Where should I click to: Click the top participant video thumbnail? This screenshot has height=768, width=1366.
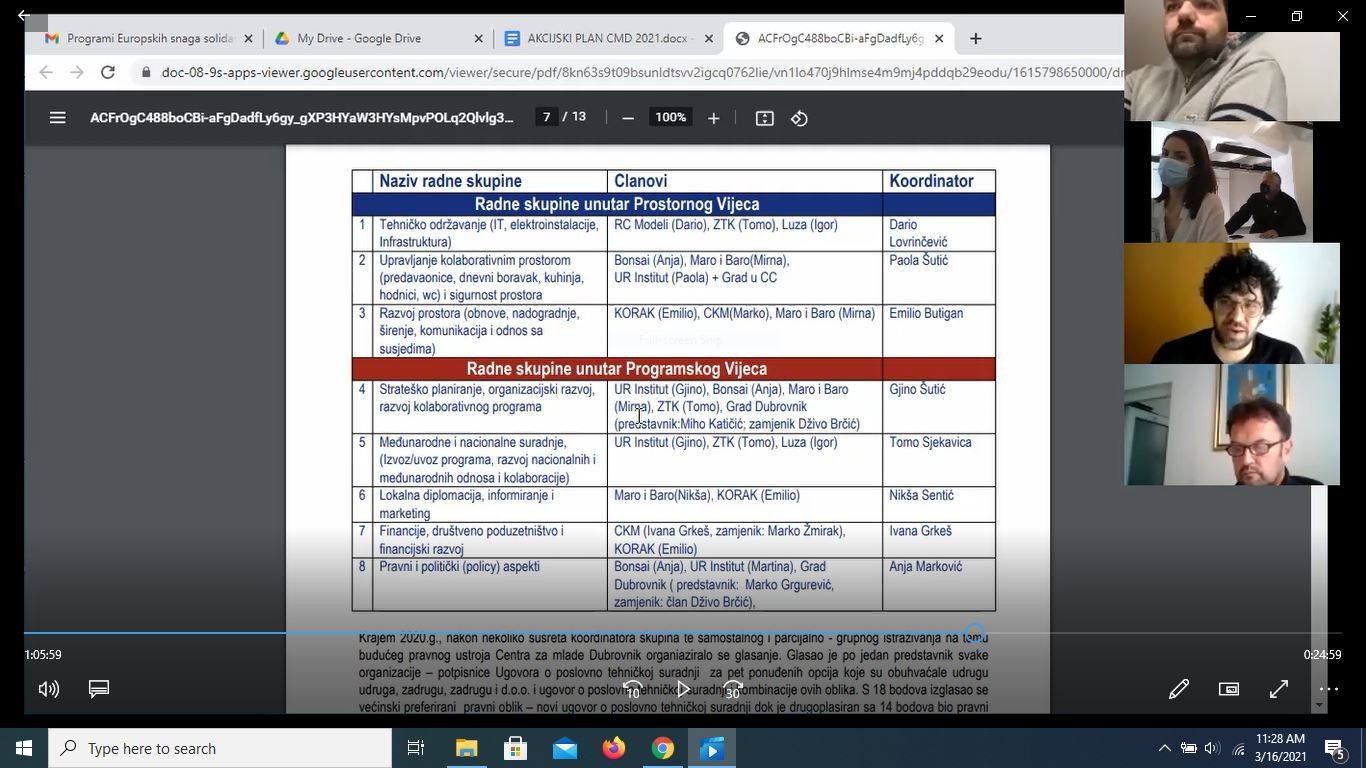click(1232, 60)
